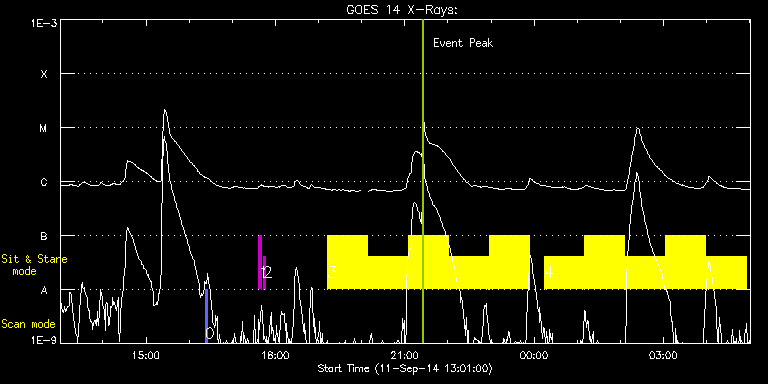Click the A flare class axis label
Viewport: 768px width, 384px height.
point(44,290)
